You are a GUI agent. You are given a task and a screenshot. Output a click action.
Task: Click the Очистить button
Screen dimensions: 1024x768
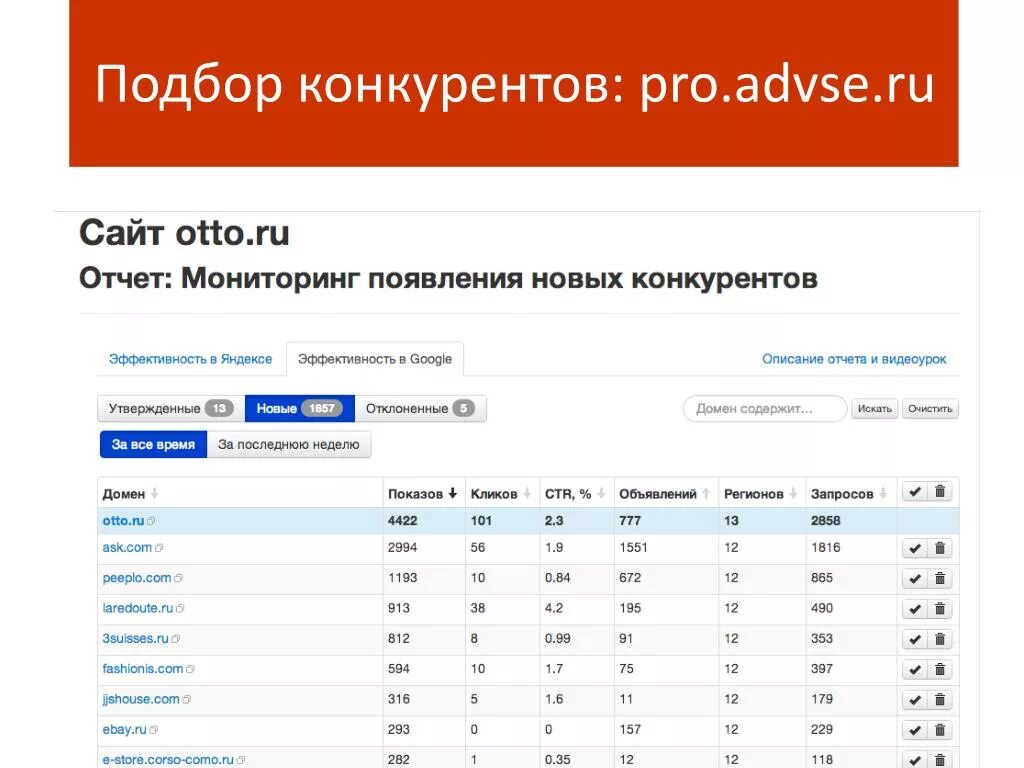click(x=930, y=409)
